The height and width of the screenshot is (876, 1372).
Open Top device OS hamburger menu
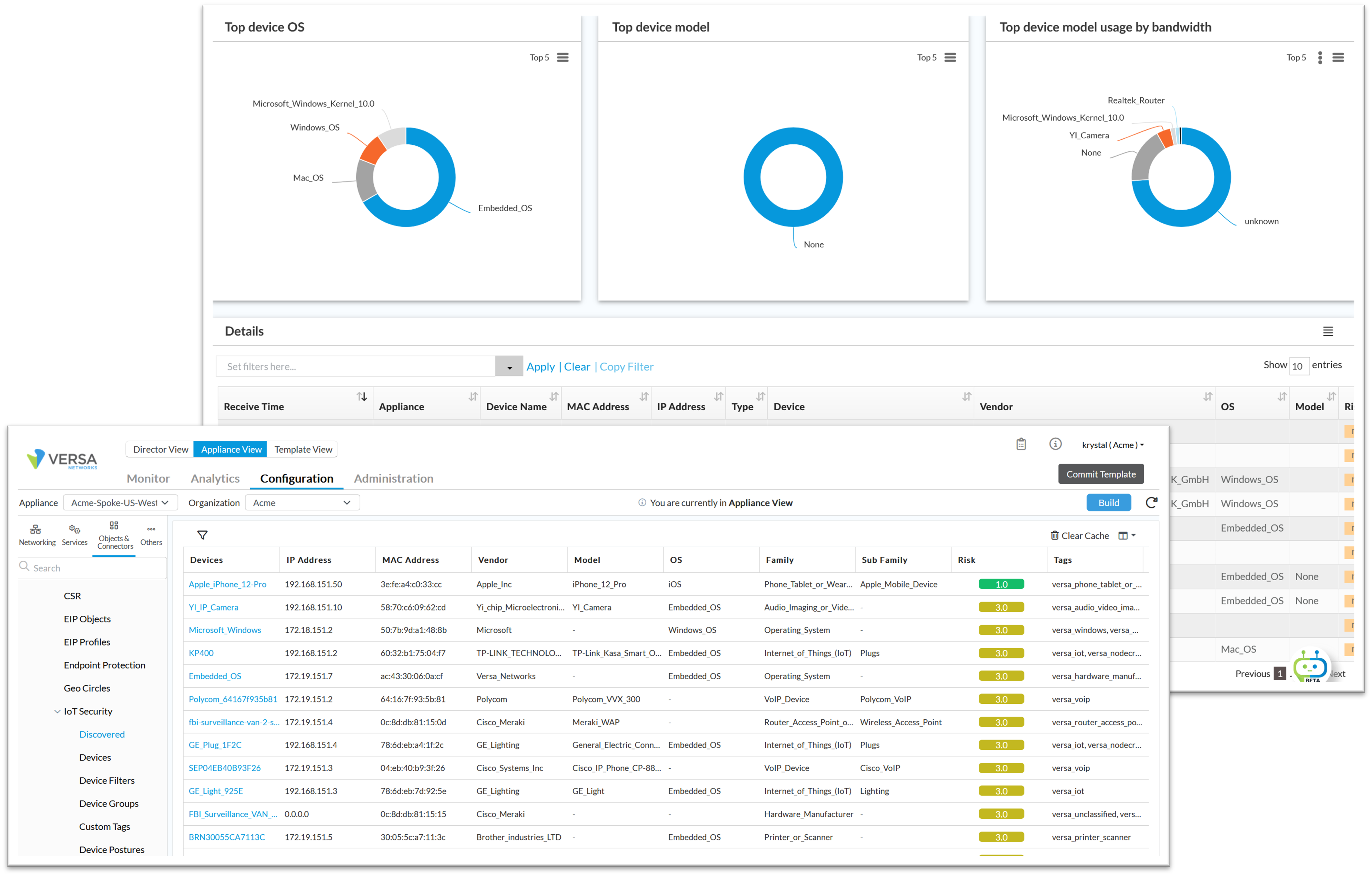click(x=563, y=58)
